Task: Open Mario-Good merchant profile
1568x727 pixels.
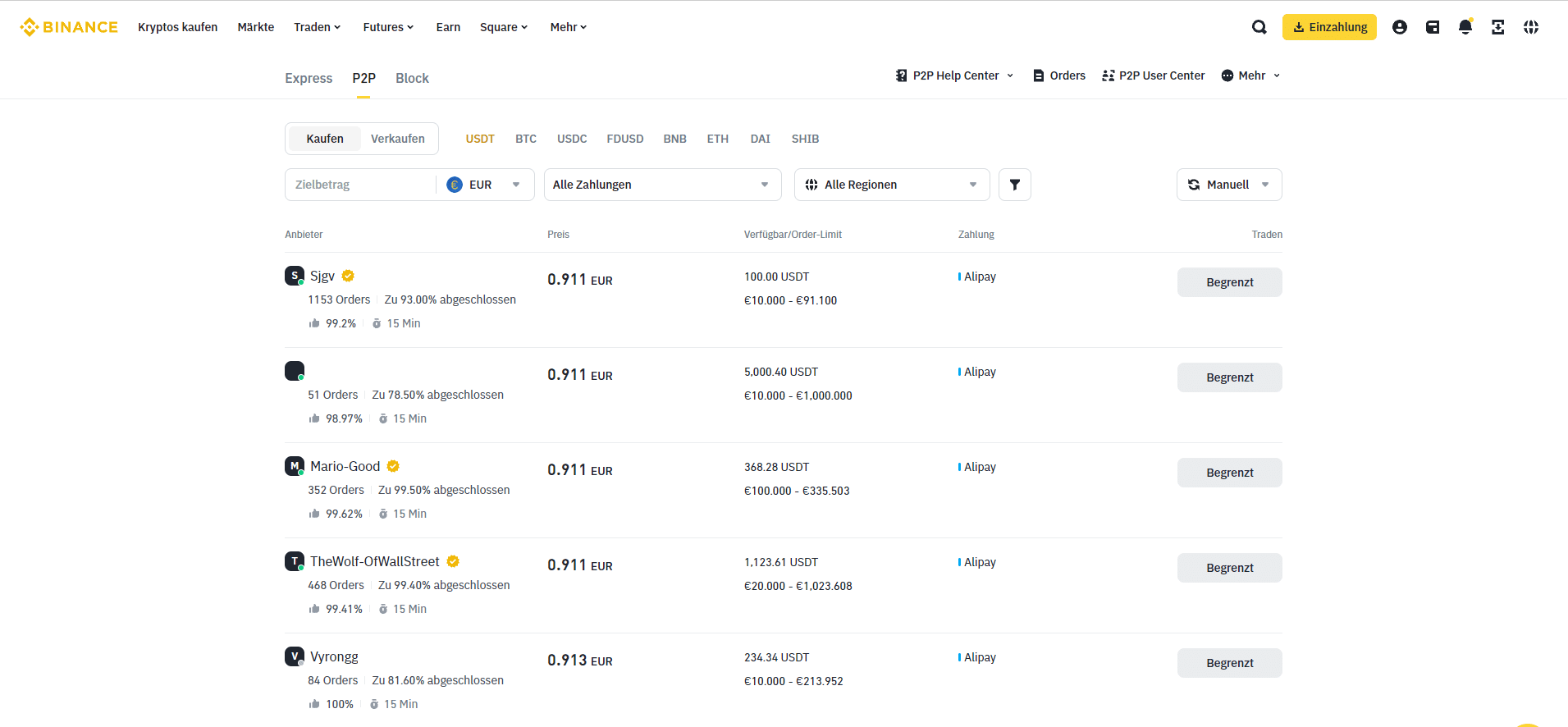Action: (x=345, y=466)
